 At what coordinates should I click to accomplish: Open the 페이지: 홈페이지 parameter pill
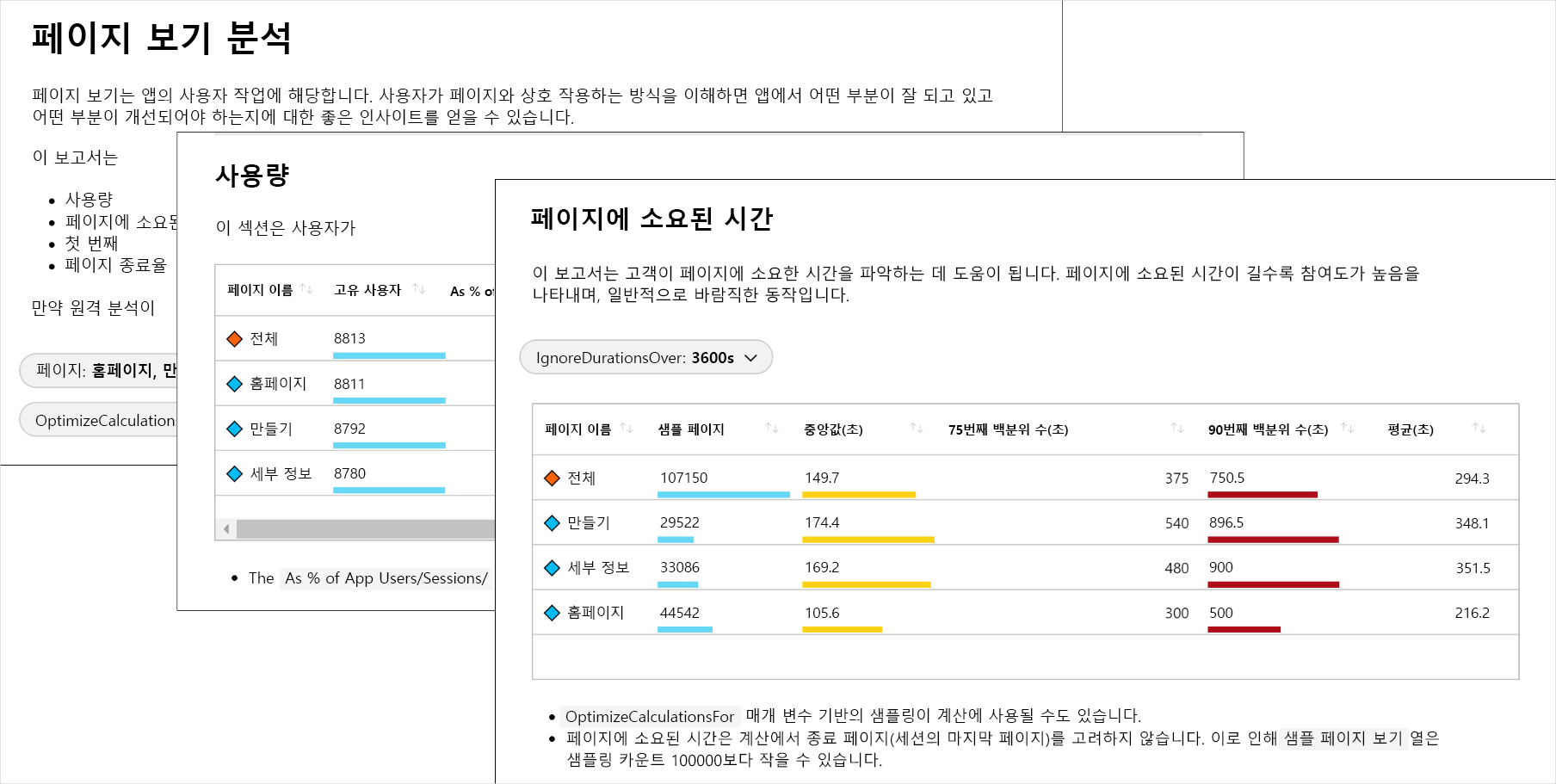coord(98,370)
